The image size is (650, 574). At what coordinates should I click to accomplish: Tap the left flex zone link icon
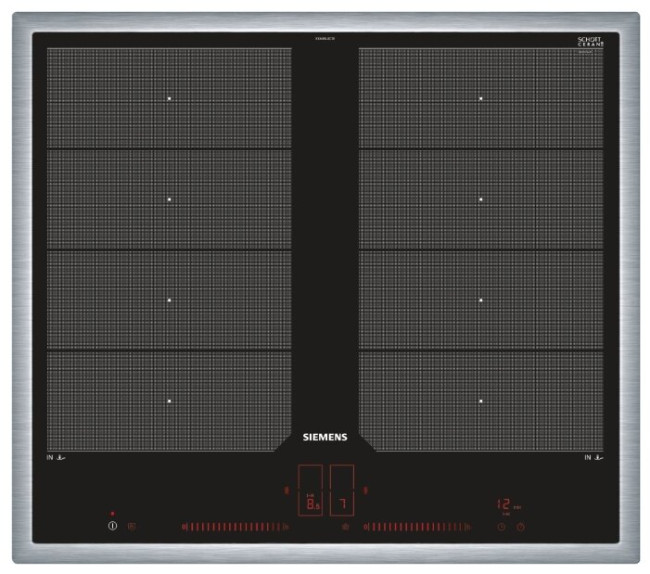pyautogui.click(x=286, y=490)
